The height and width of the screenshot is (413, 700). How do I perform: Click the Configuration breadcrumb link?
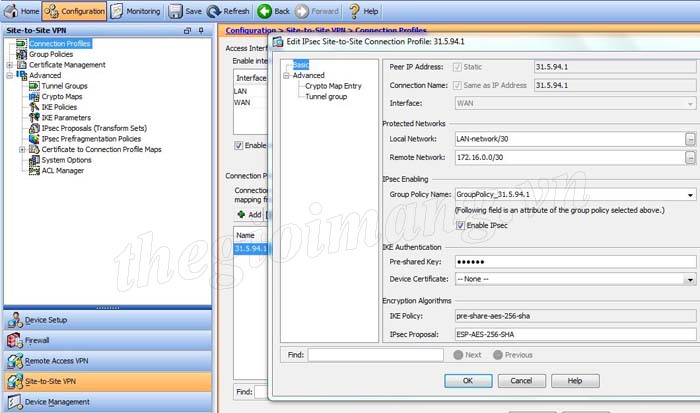tap(250, 30)
